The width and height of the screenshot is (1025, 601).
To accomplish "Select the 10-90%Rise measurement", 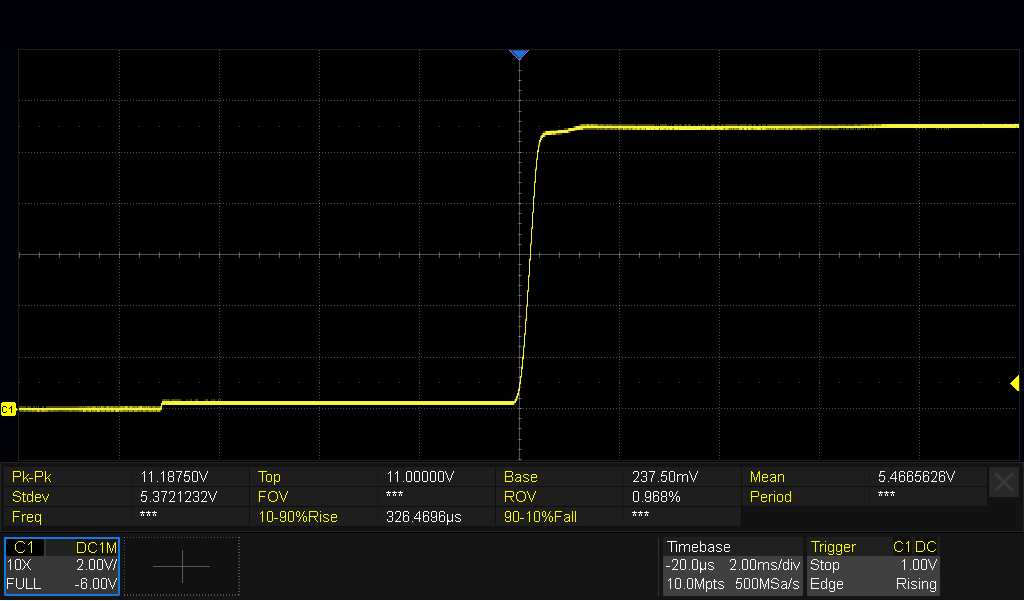I will point(298,517).
